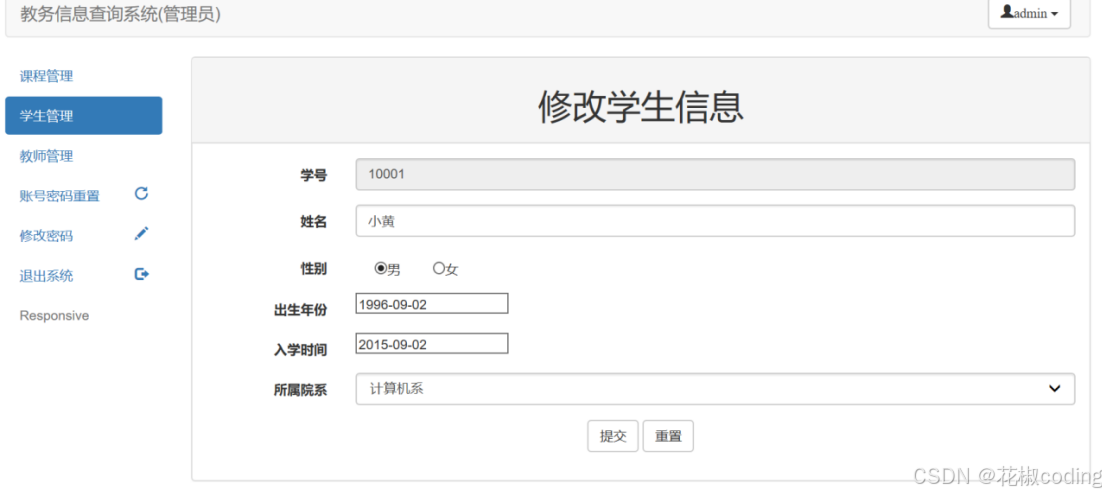Open 学生管理 in the sidebar
This screenshot has width=1106, height=496.
(83, 116)
